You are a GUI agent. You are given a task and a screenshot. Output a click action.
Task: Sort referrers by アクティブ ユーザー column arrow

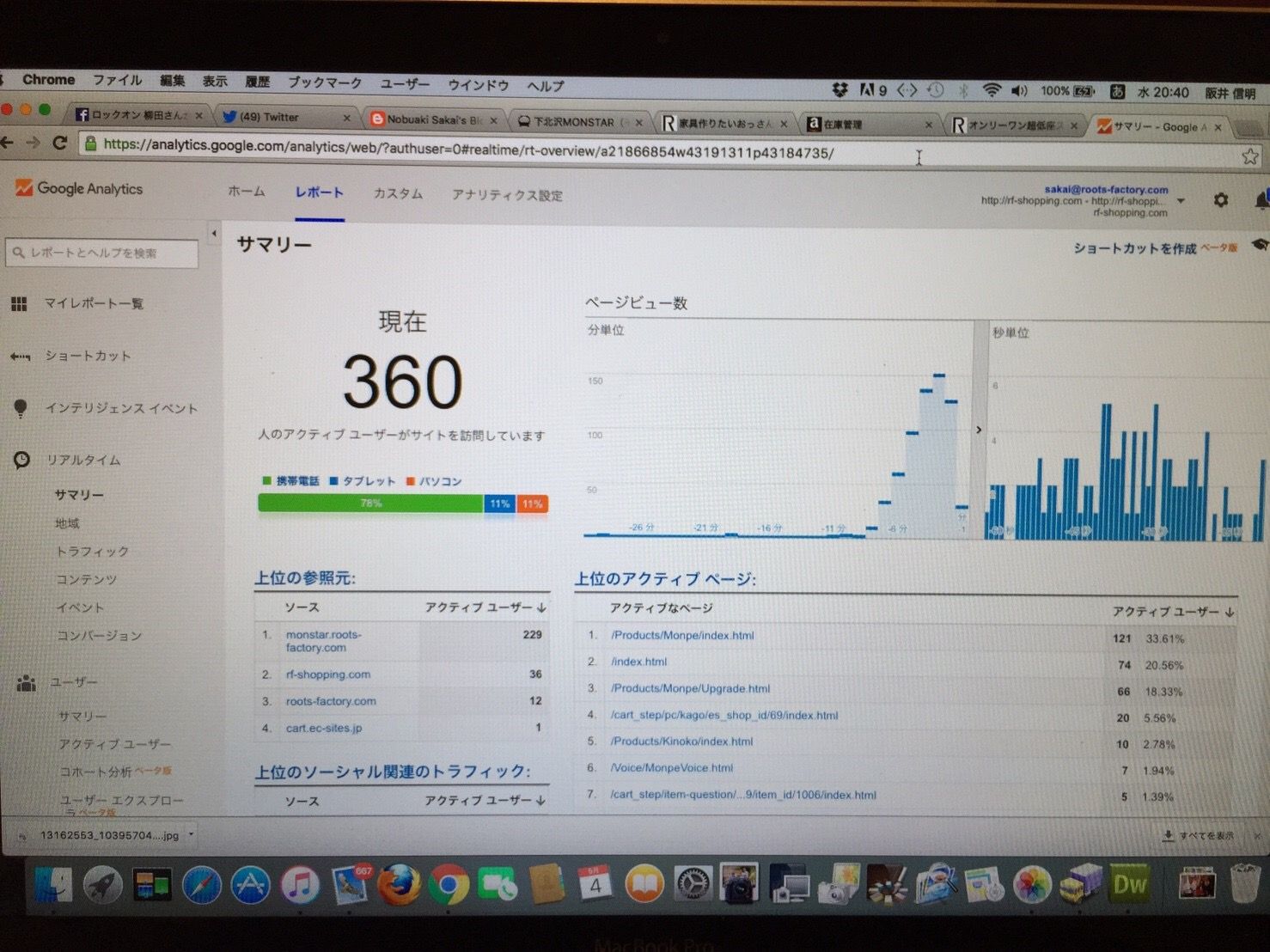tap(541, 608)
